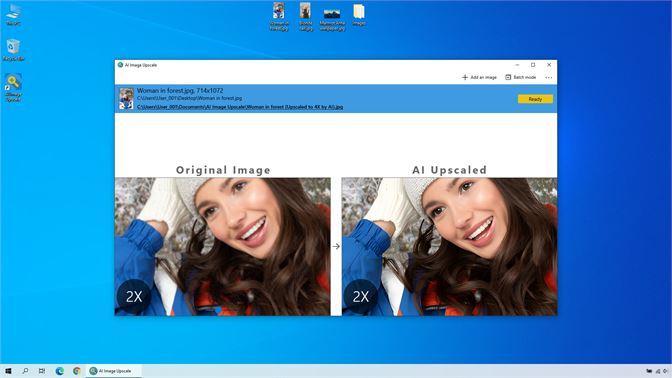
Task: Select Woman in forest.jpg desktop file
Action: point(279,17)
